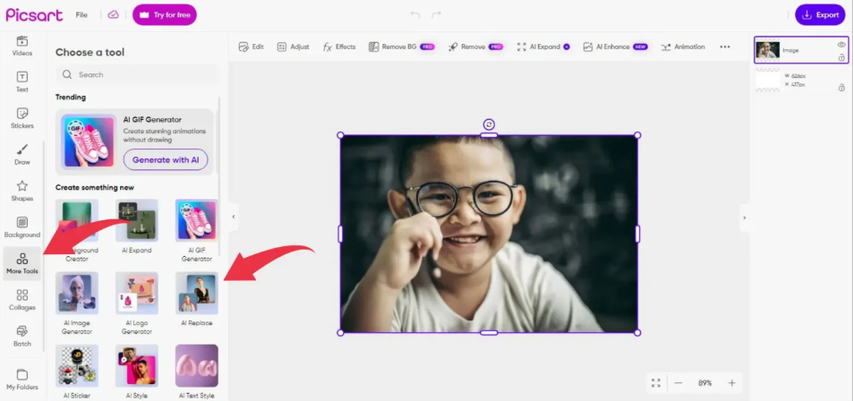The width and height of the screenshot is (853, 401).
Task: Click the canvas height value
Action: click(x=798, y=85)
